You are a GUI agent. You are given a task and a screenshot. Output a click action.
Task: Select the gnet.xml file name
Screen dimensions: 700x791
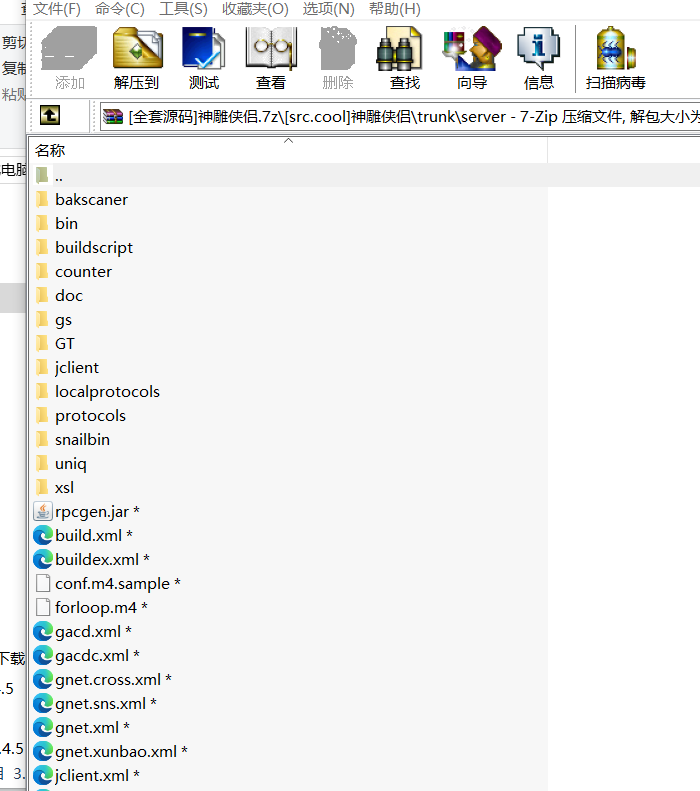87,727
